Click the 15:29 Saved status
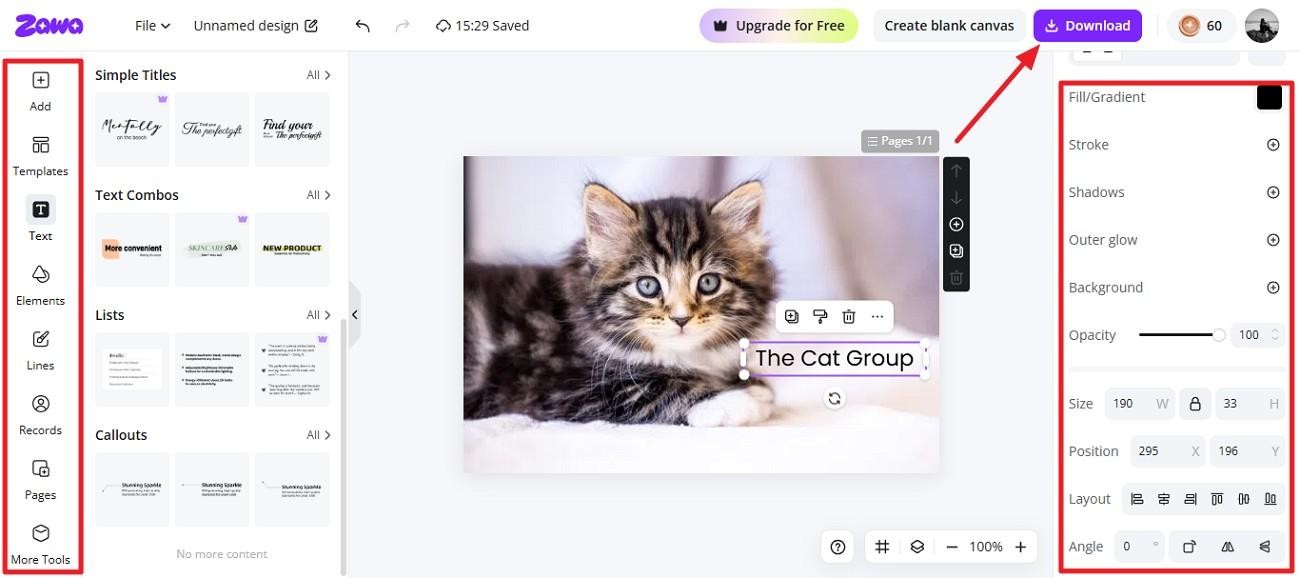 (483, 26)
